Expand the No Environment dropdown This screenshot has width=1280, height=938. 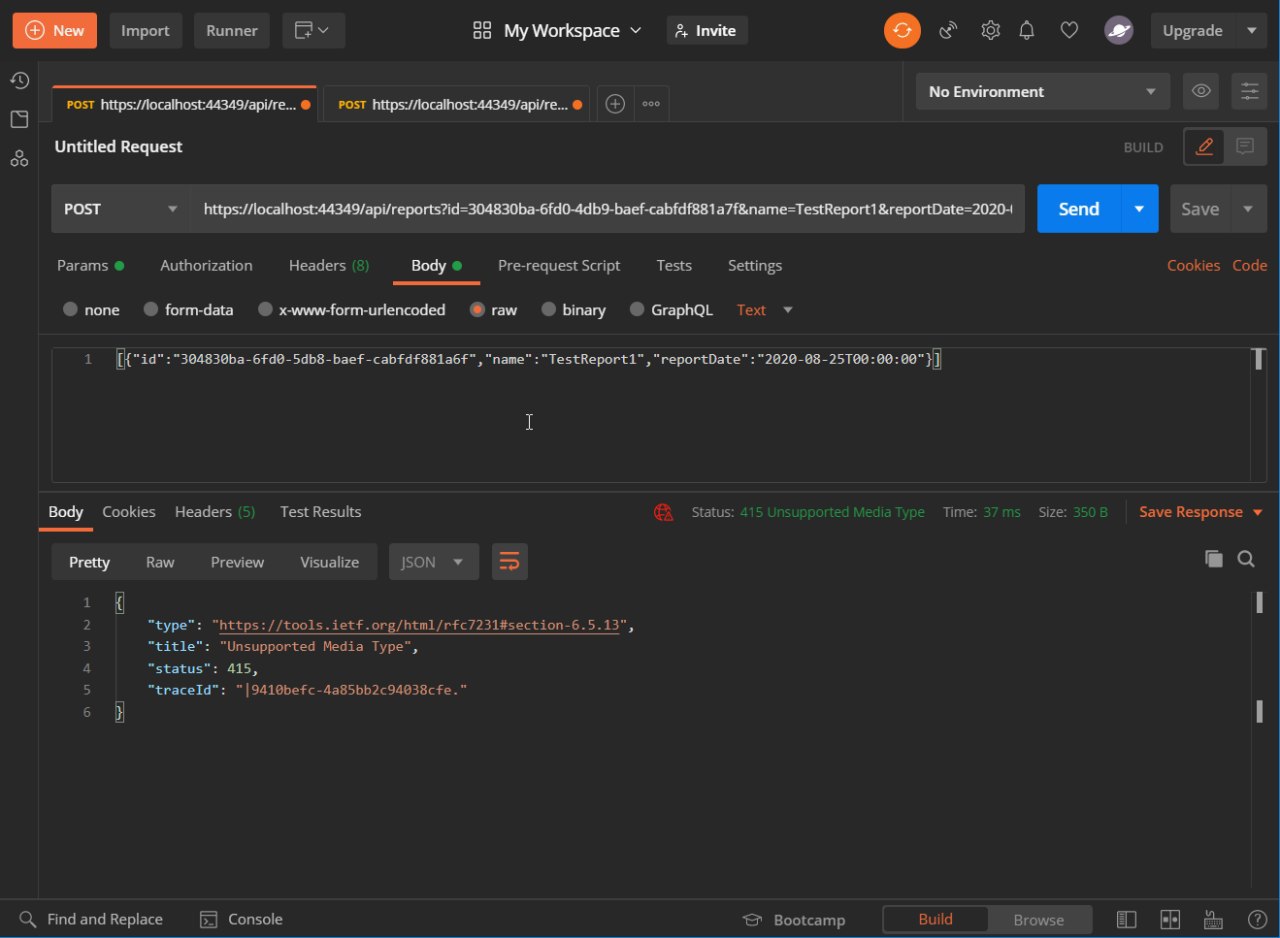point(1042,92)
